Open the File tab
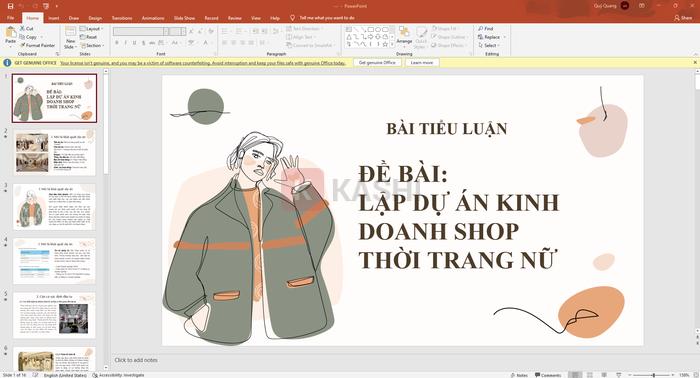700x378 pixels. pos(11,18)
